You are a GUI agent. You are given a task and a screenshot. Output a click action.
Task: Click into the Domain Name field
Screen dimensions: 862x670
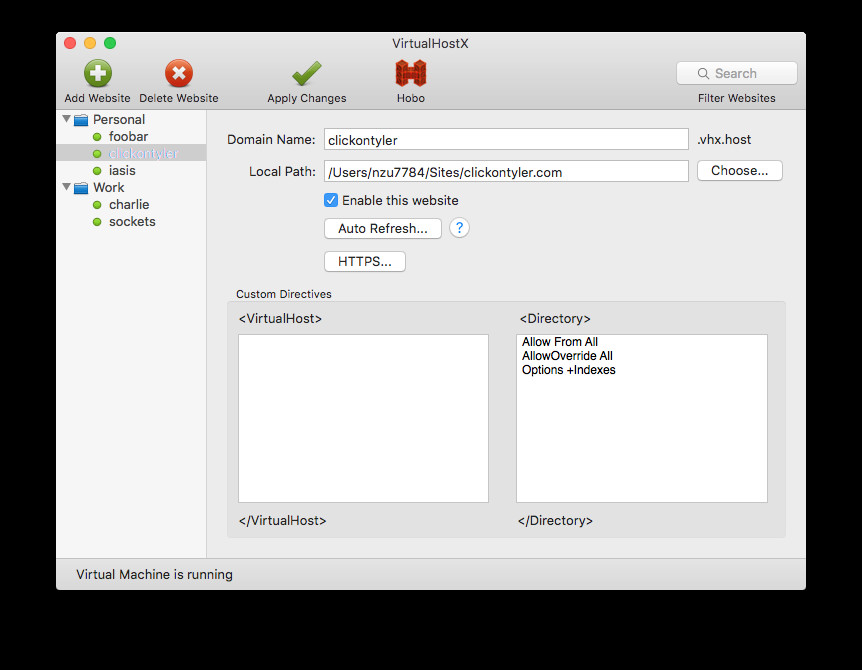(506, 139)
